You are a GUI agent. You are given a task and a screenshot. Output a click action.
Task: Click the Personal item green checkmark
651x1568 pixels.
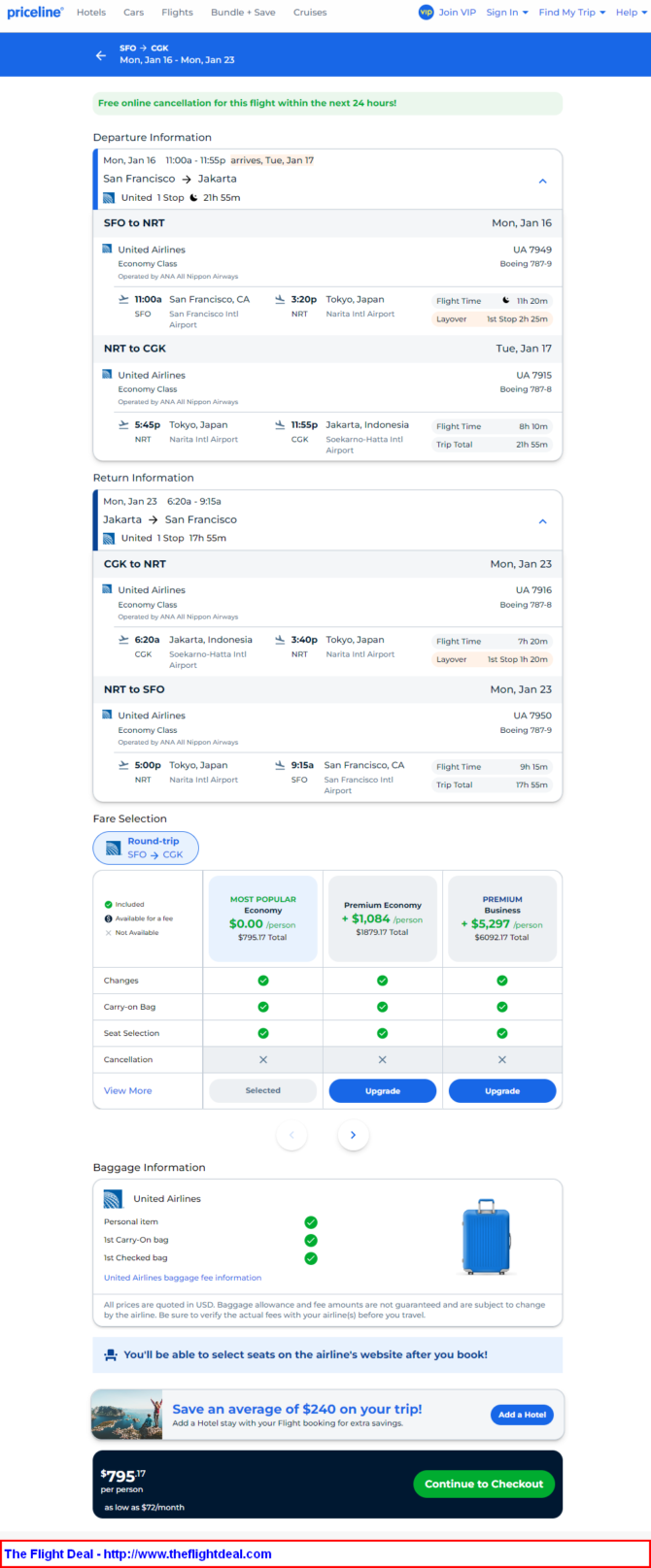[x=311, y=1222]
